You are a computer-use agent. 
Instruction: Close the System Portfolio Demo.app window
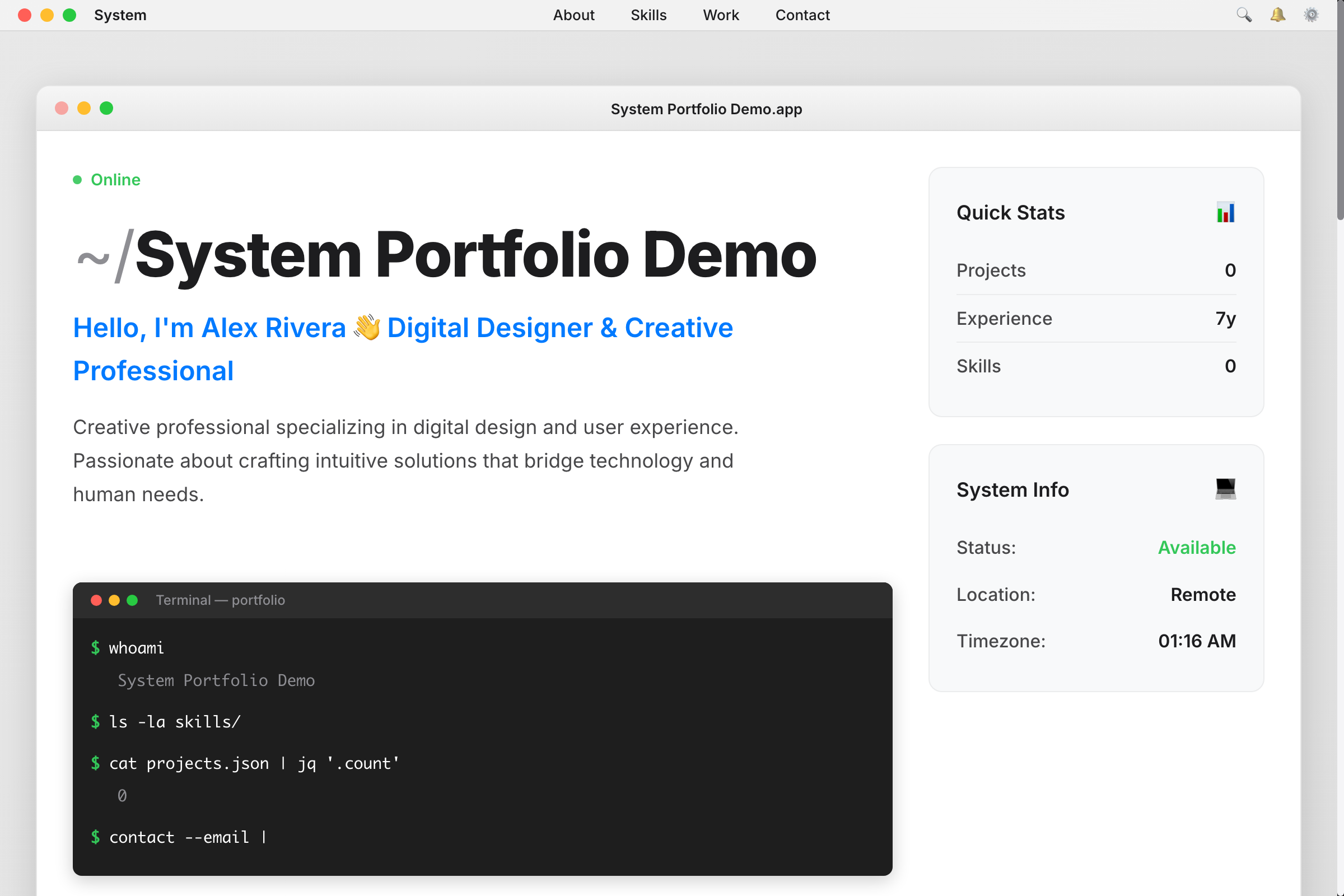(x=62, y=108)
